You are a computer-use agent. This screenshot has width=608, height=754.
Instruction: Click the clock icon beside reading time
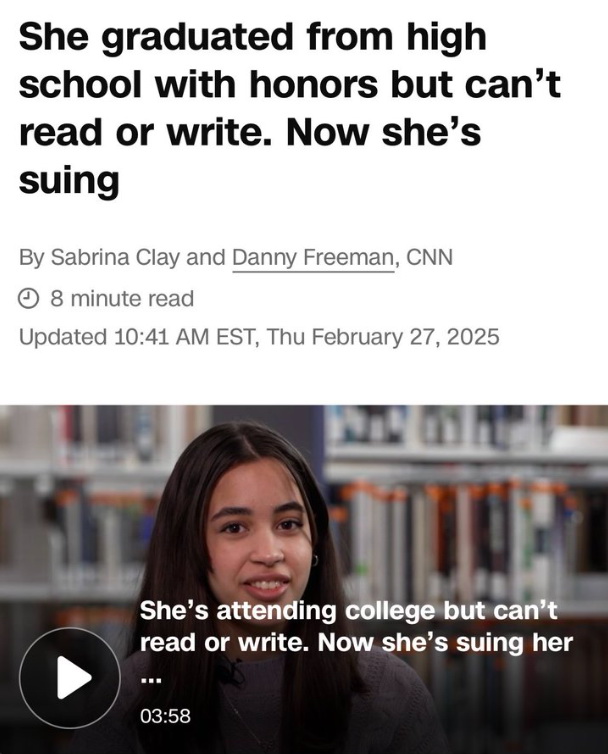(x=30, y=298)
